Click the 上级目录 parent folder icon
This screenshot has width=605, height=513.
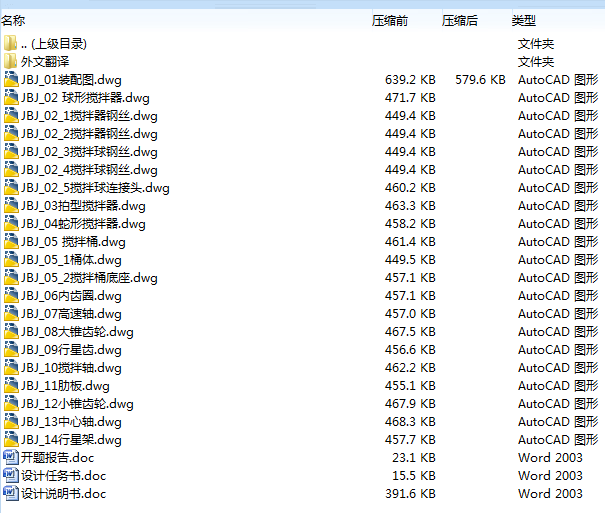point(11,43)
